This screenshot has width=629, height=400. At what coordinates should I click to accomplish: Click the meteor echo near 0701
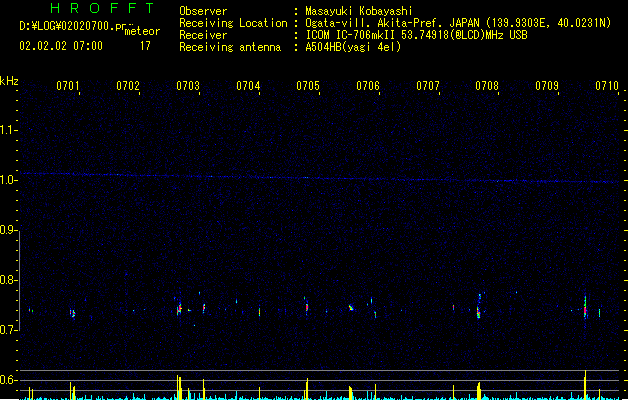coord(73,313)
